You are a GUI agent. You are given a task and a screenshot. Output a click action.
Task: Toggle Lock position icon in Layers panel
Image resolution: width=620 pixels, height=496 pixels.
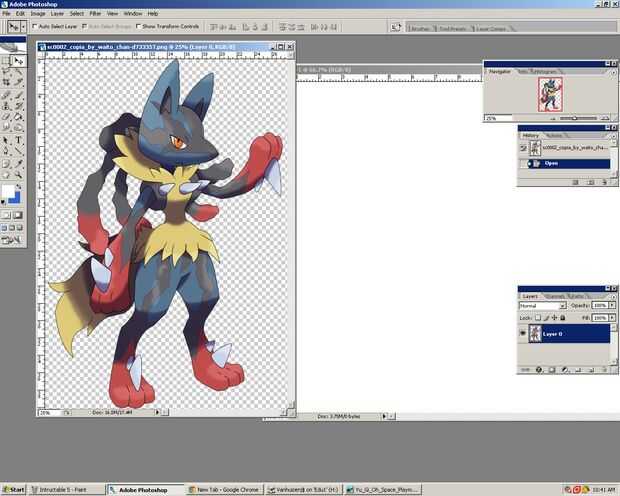tap(554, 318)
